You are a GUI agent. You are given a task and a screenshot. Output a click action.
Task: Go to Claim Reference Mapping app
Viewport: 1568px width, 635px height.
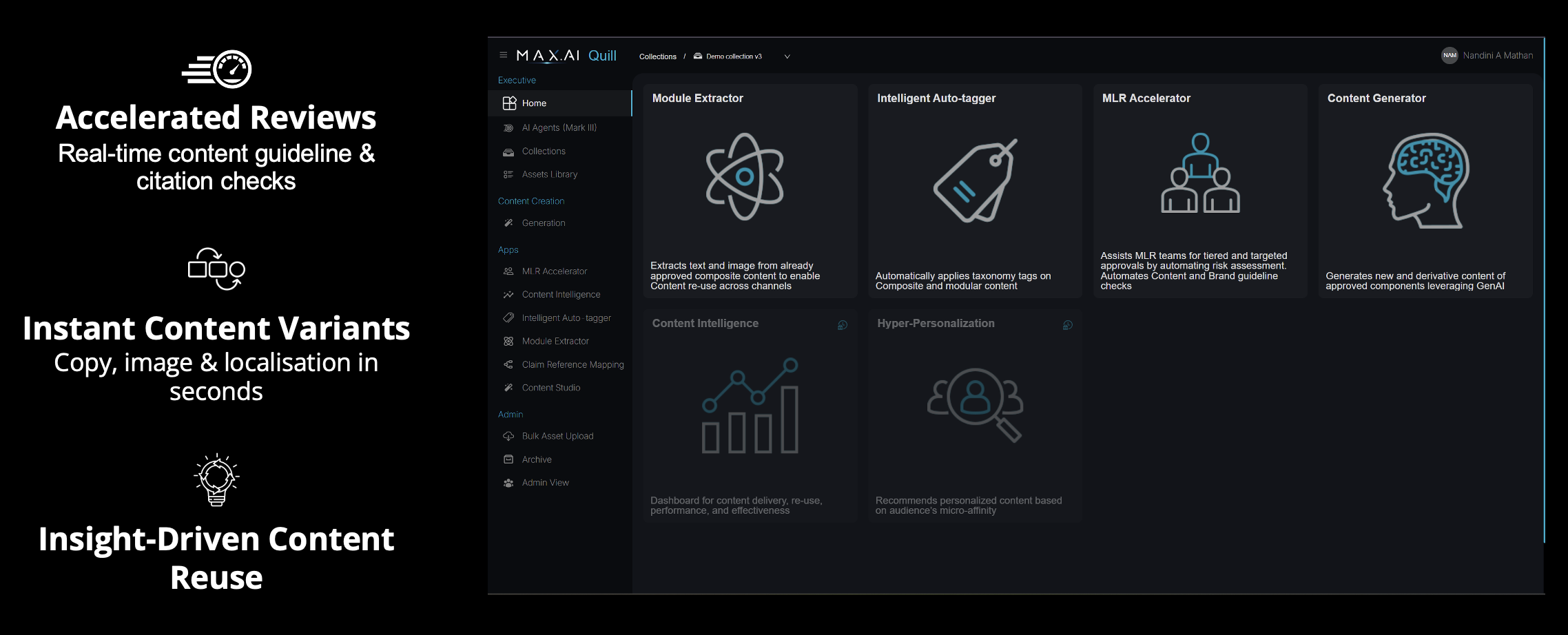[572, 365]
